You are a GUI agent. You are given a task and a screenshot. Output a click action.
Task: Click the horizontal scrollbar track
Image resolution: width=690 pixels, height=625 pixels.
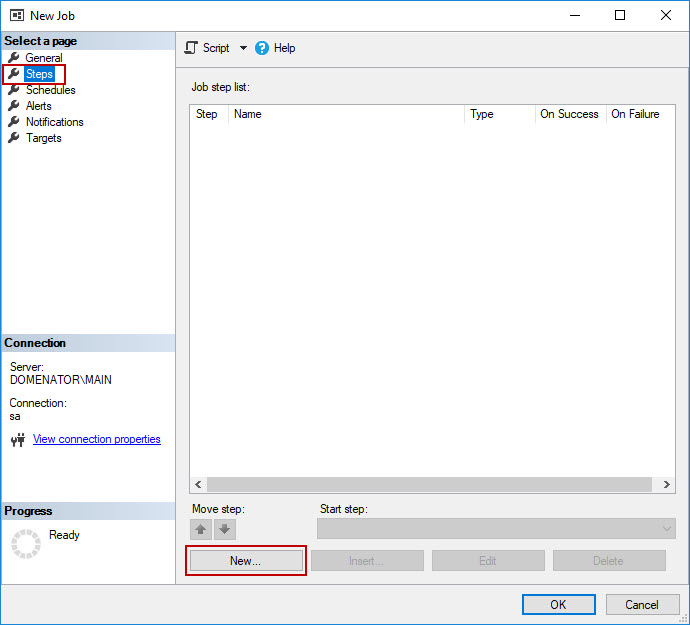429,484
